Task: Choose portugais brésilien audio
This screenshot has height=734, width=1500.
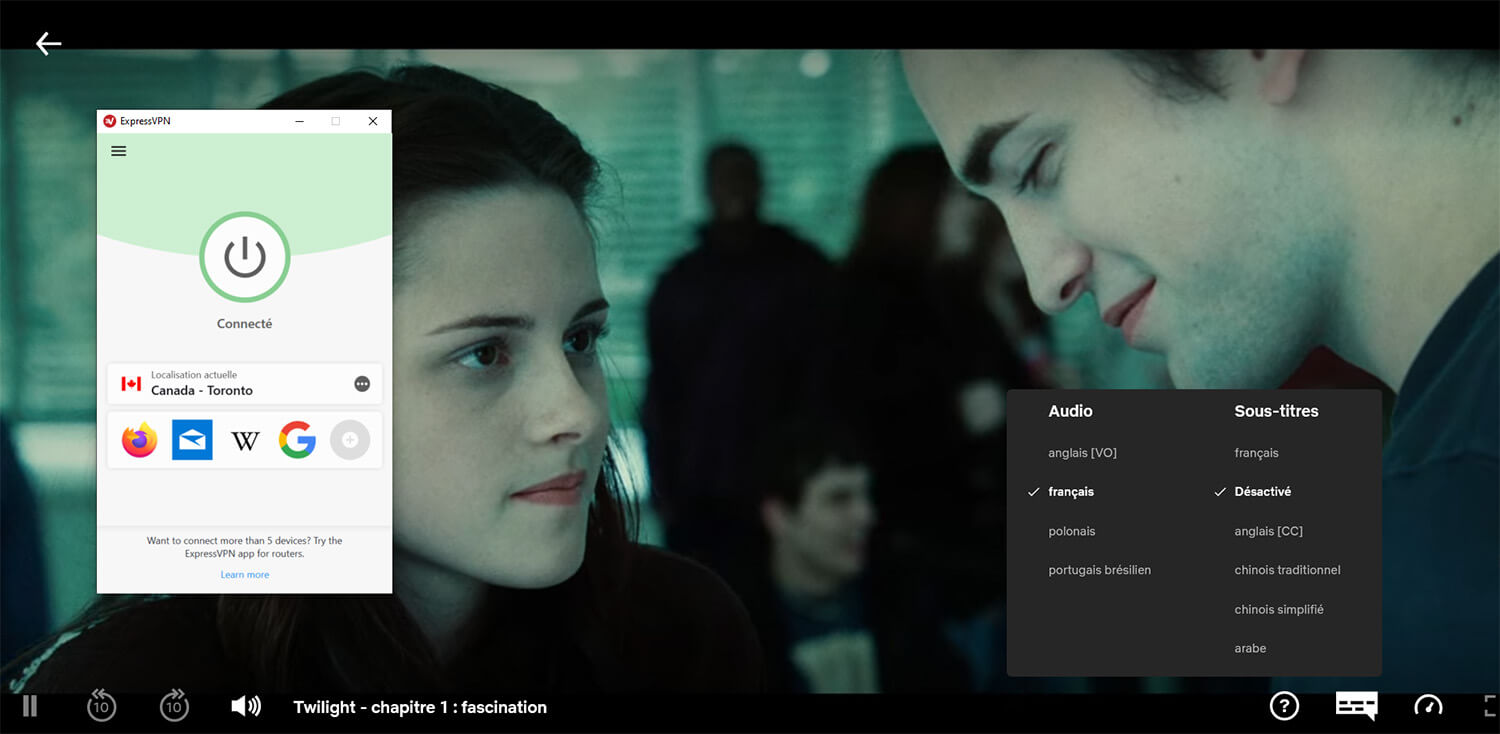Action: pos(1100,570)
